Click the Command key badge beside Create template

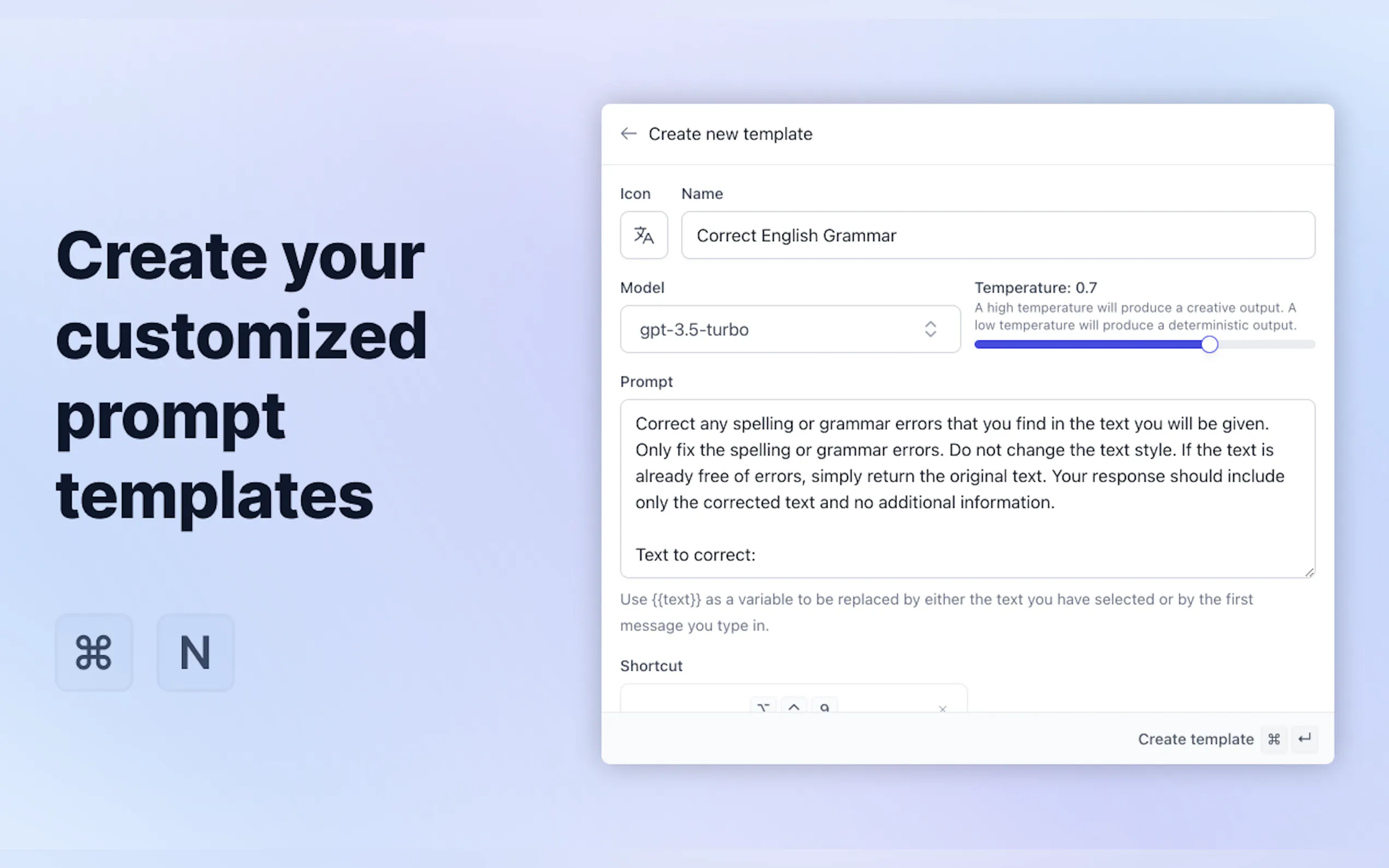click(x=1274, y=739)
